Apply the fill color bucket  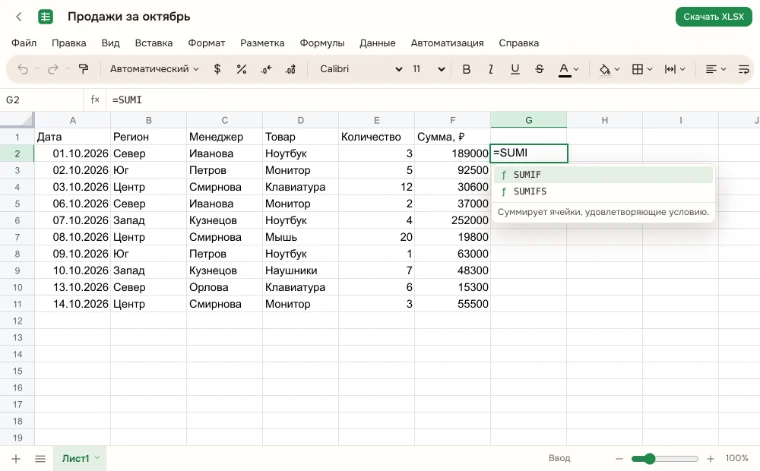pyautogui.click(x=604, y=70)
